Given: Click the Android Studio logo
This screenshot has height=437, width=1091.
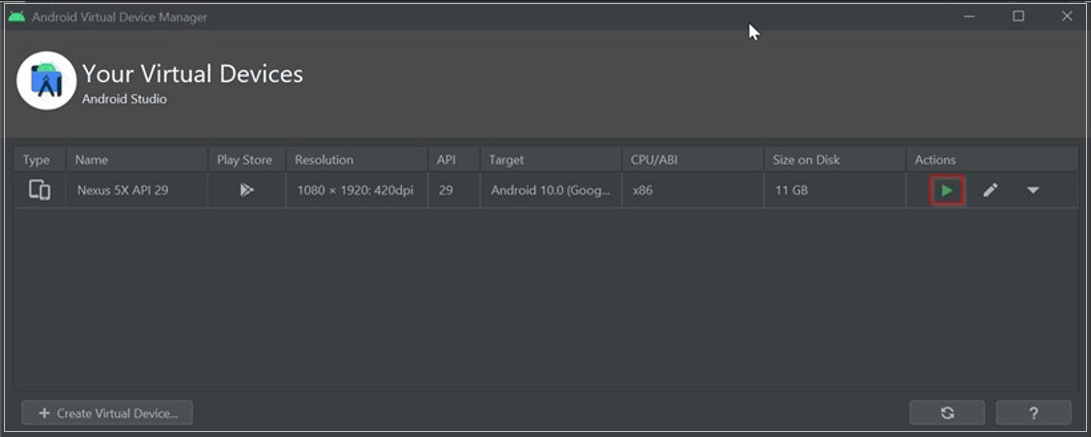Looking at the screenshot, I should (46, 81).
